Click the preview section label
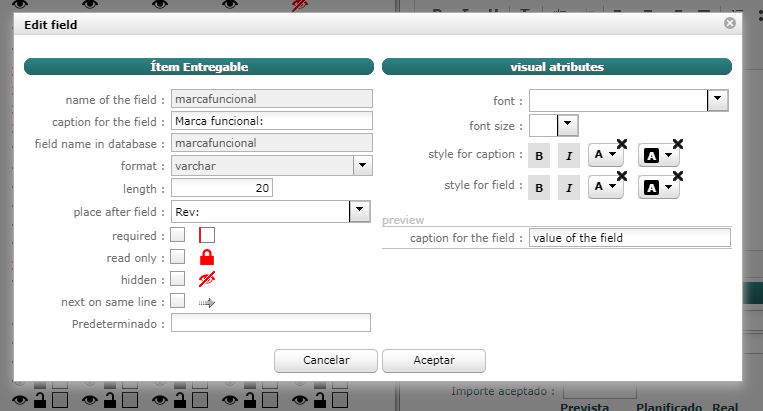The height and width of the screenshot is (411, 763). pos(403,220)
